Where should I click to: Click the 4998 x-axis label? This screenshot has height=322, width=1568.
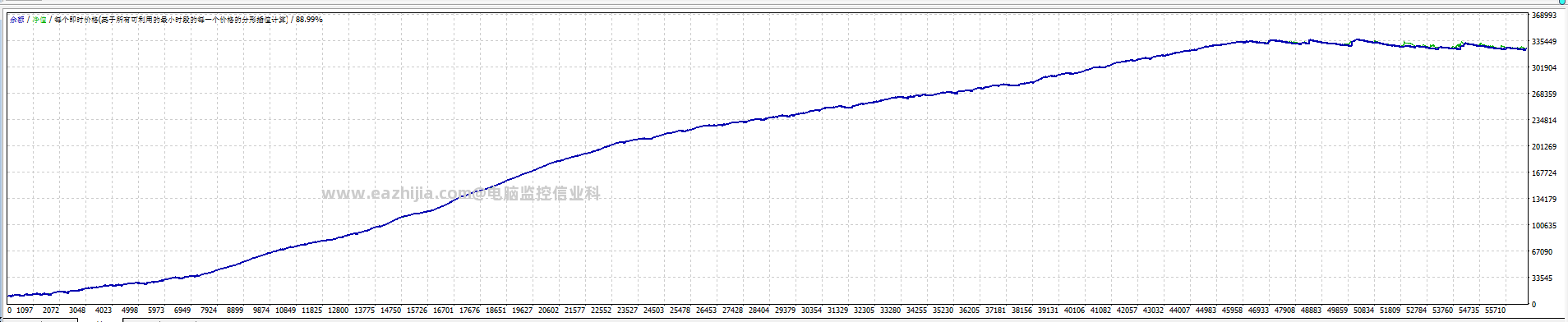pyautogui.click(x=130, y=310)
